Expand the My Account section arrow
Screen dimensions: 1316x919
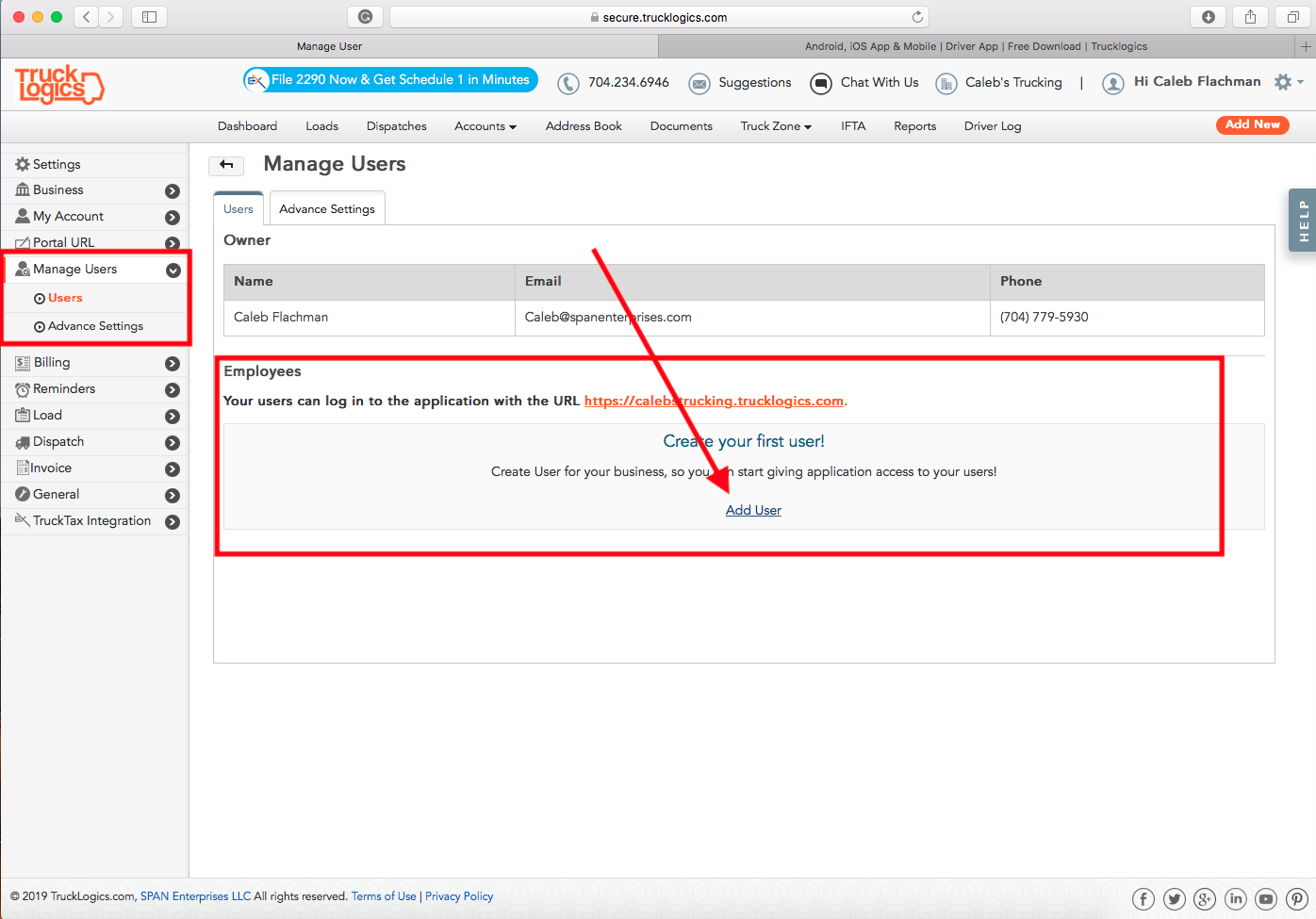[x=173, y=218]
